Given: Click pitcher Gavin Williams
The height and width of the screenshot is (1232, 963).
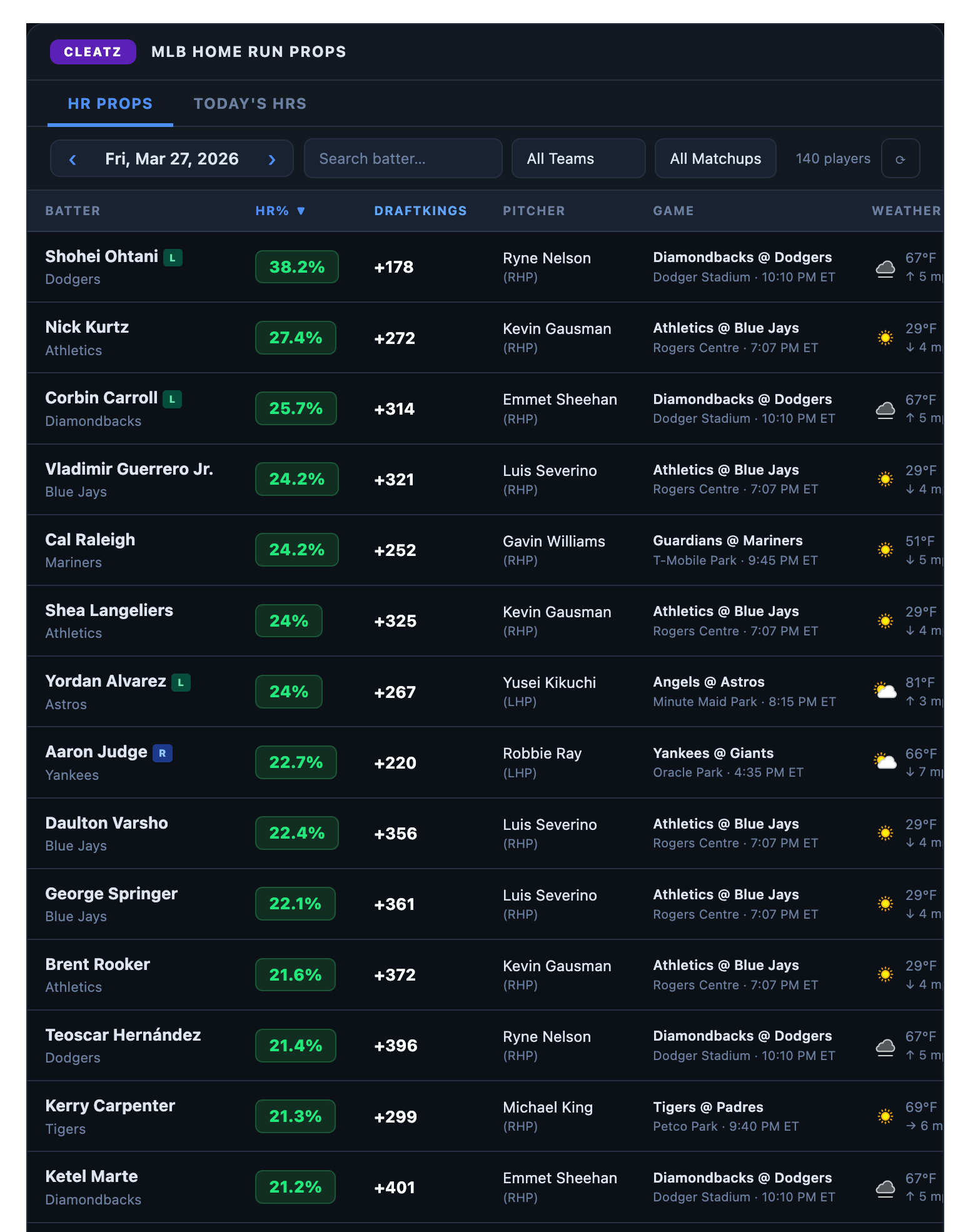Looking at the screenshot, I should tap(554, 542).
